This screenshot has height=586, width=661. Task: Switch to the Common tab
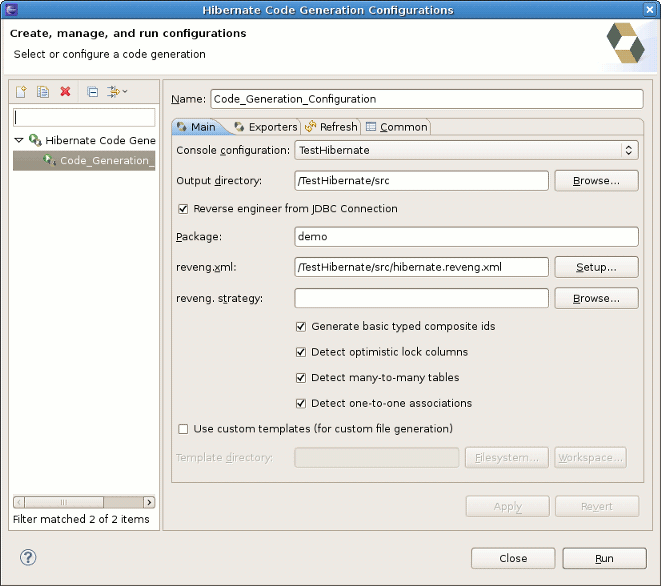pyautogui.click(x=397, y=127)
